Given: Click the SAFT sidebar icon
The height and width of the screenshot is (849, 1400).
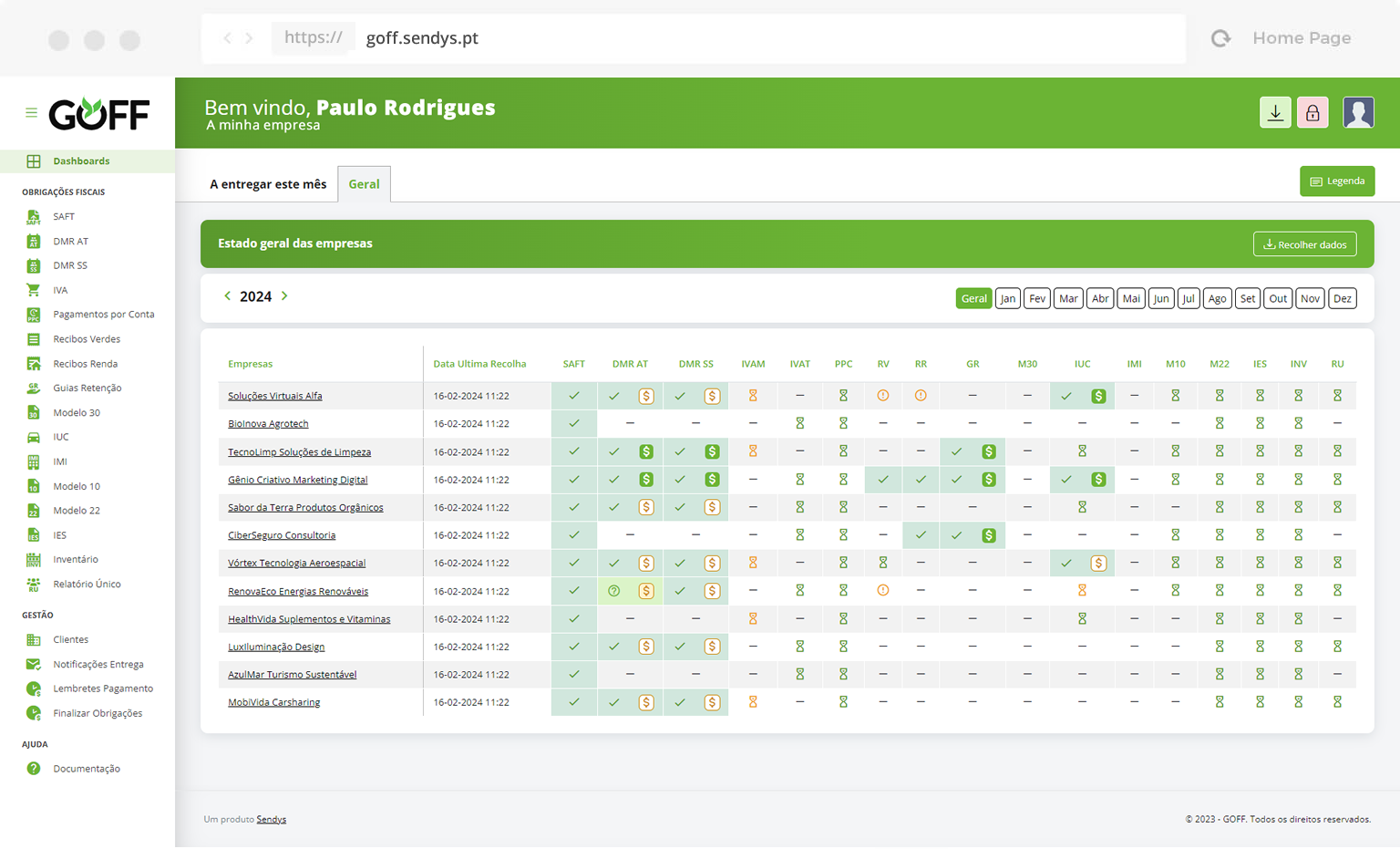Looking at the screenshot, I should tap(34, 217).
